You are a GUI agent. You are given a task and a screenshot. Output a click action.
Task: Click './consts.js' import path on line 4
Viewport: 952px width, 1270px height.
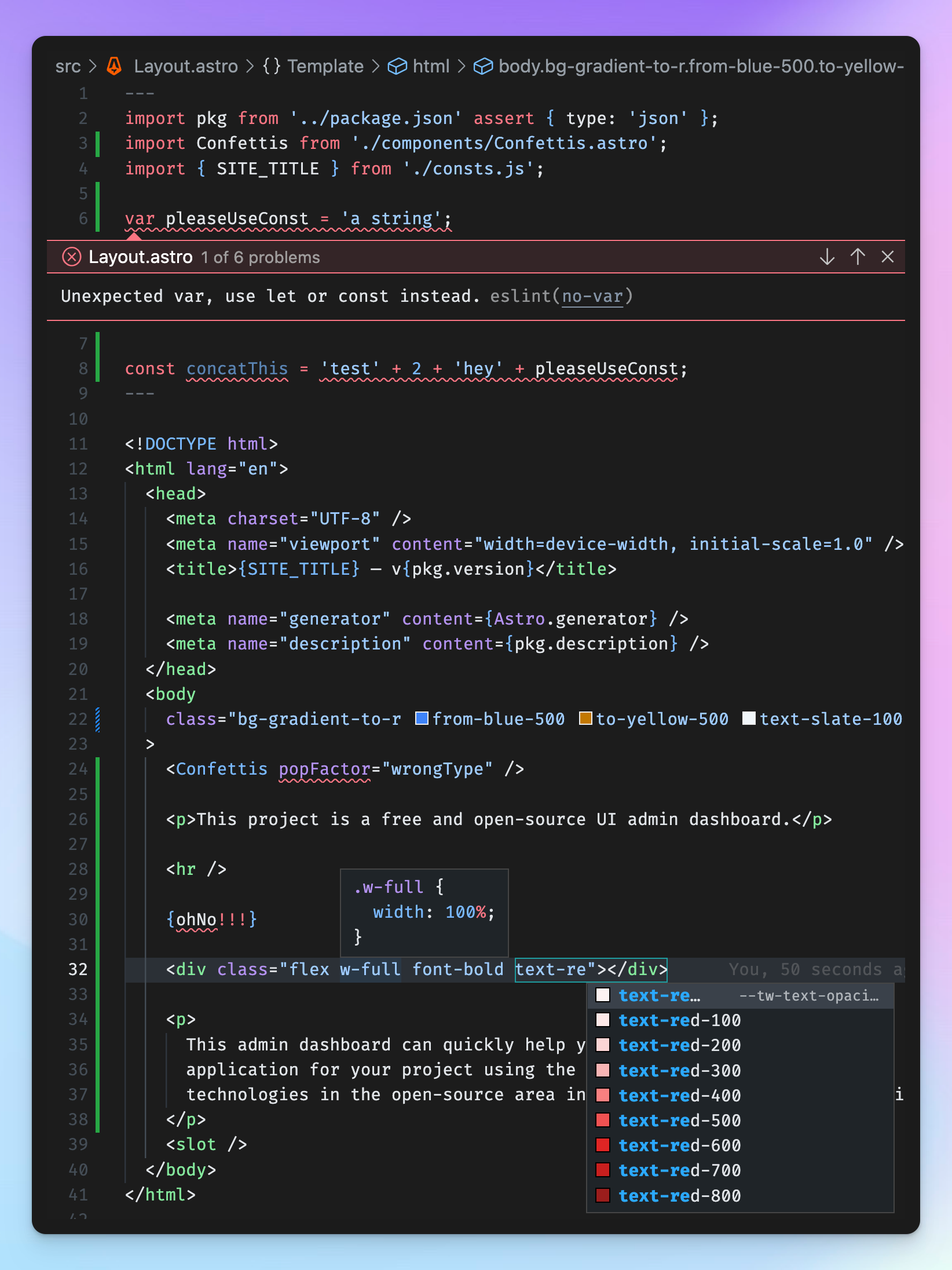468,169
